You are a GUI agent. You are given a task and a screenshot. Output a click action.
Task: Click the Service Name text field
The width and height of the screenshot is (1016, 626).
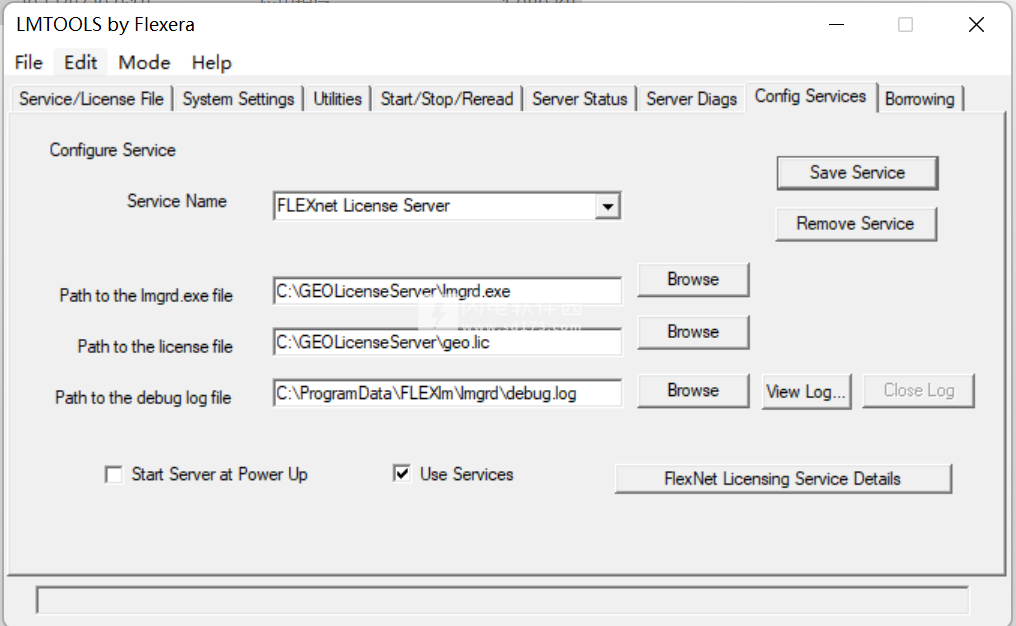coord(435,206)
